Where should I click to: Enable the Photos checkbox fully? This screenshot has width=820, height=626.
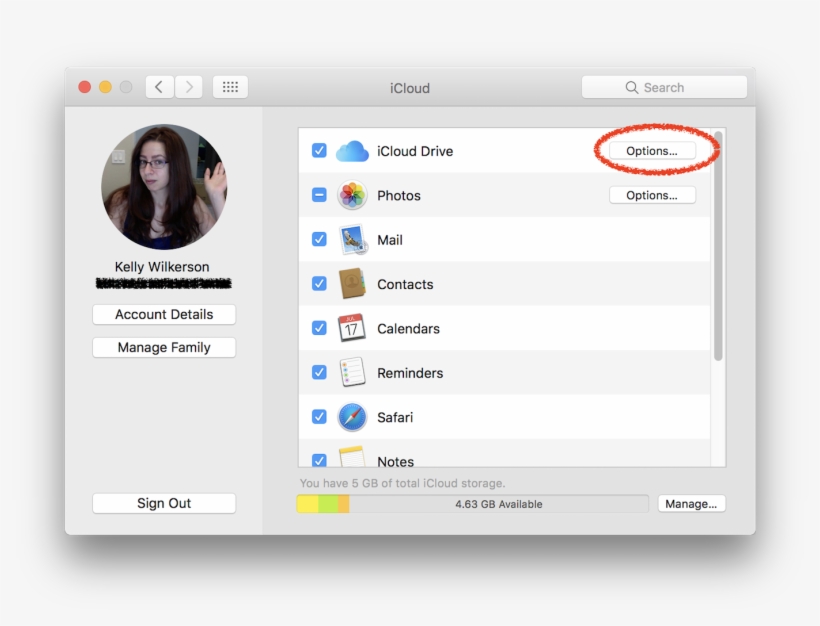tap(319, 195)
